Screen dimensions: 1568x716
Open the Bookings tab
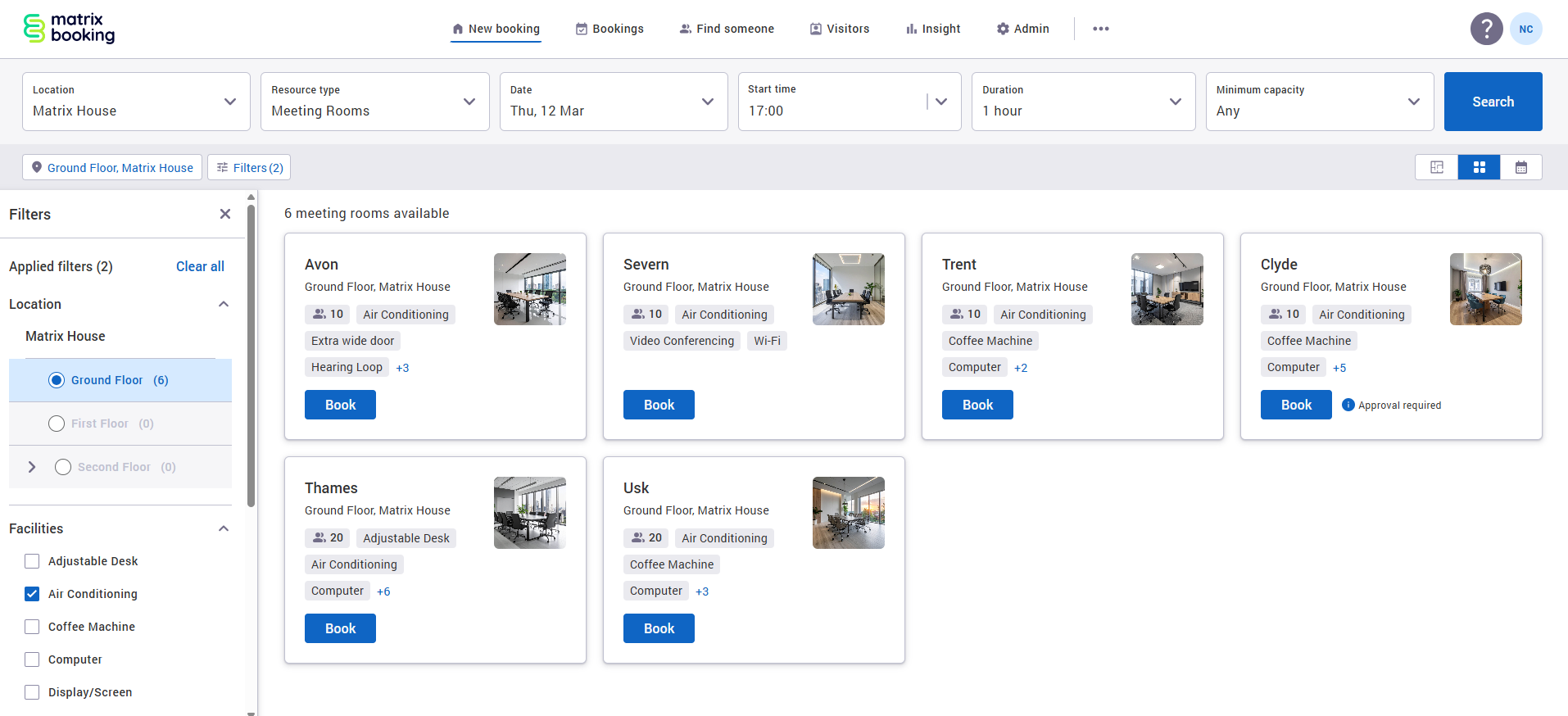(610, 29)
